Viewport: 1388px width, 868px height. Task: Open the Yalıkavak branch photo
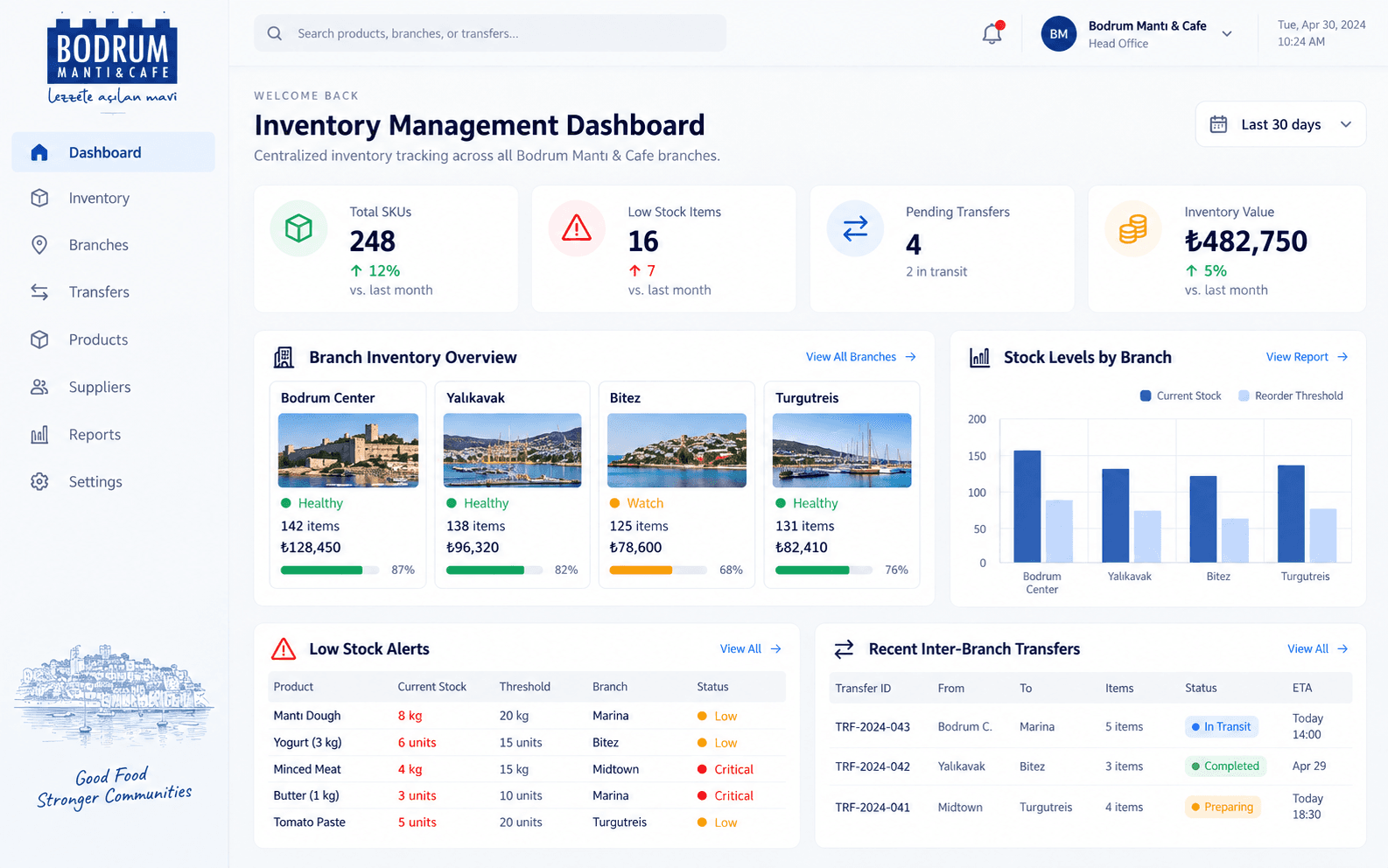513,451
